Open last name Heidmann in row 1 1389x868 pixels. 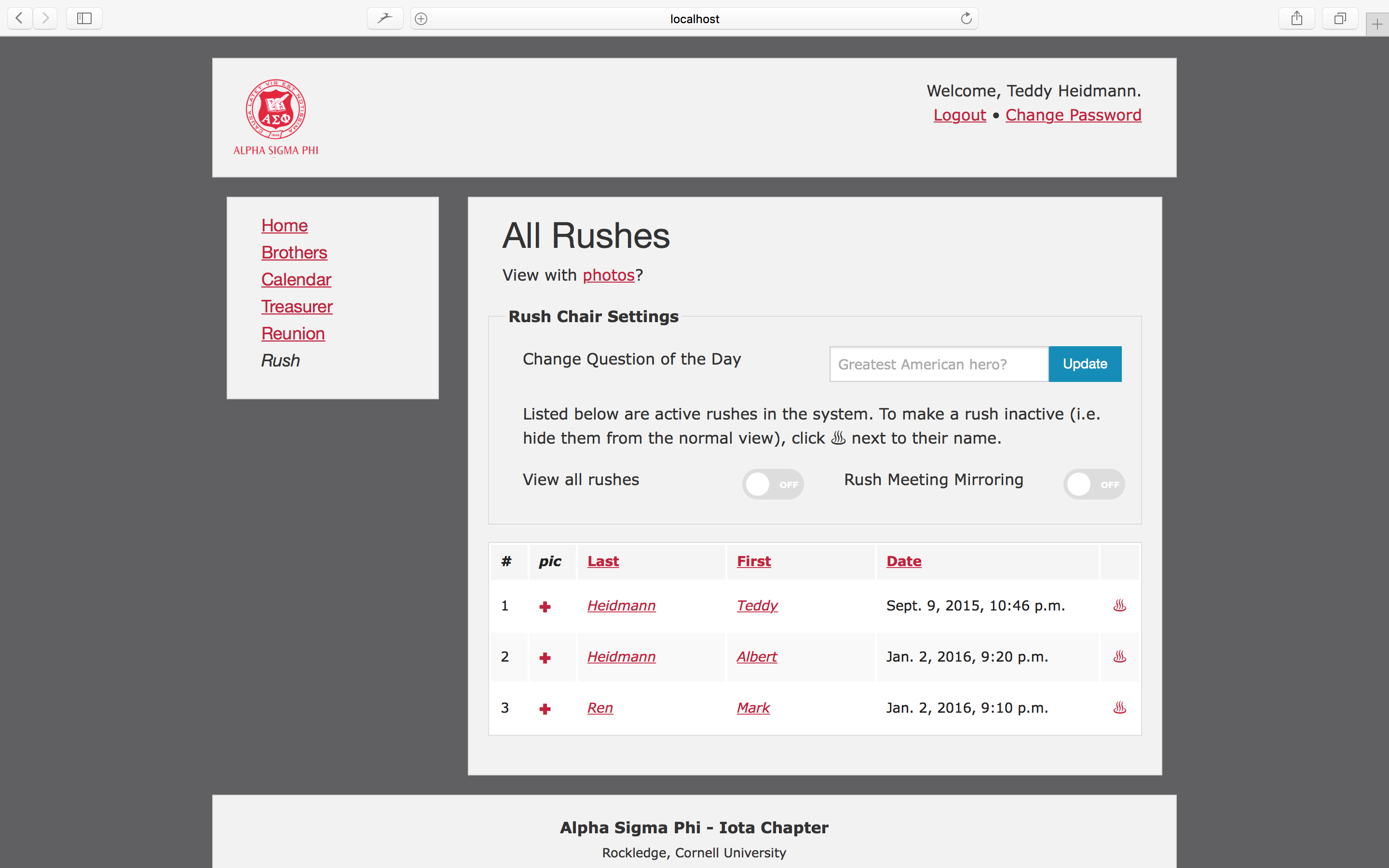pyautogui.click(x=621, y=606)
